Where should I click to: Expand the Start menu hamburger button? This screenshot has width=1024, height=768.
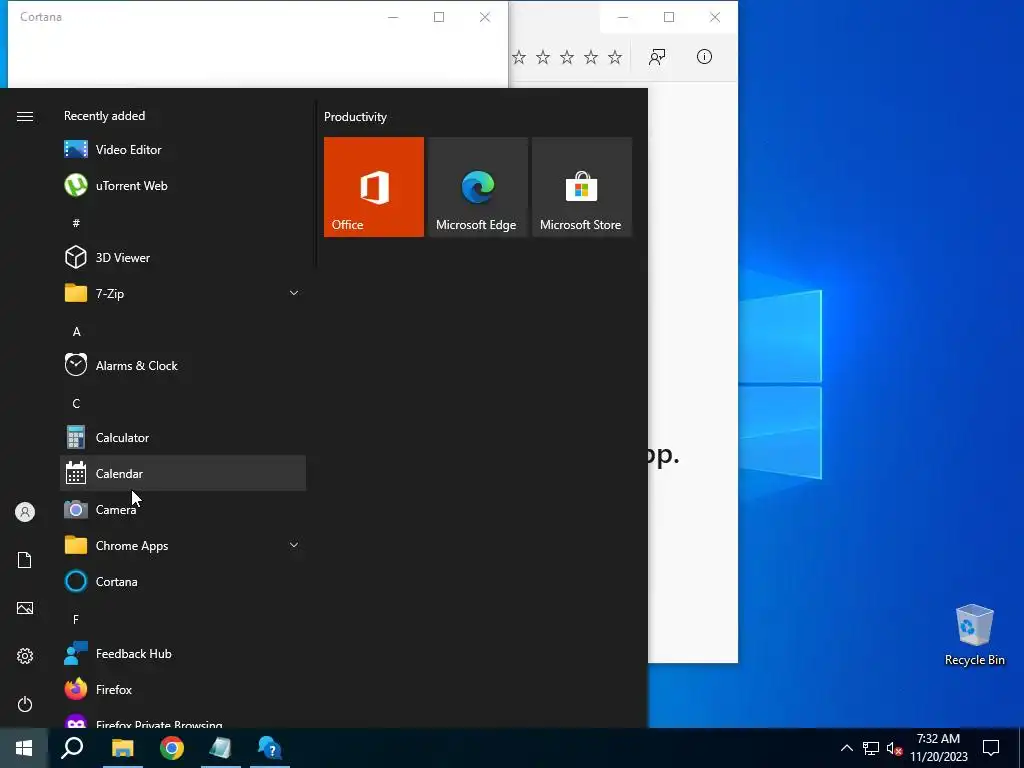coord(25,116)
